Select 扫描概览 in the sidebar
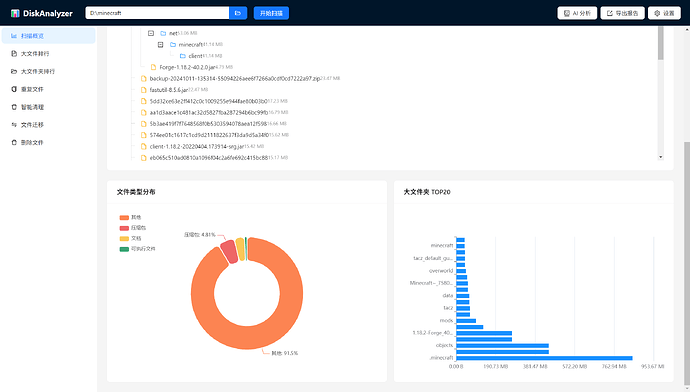This screenshot has width=690, height=392. (x=48, y=36)
